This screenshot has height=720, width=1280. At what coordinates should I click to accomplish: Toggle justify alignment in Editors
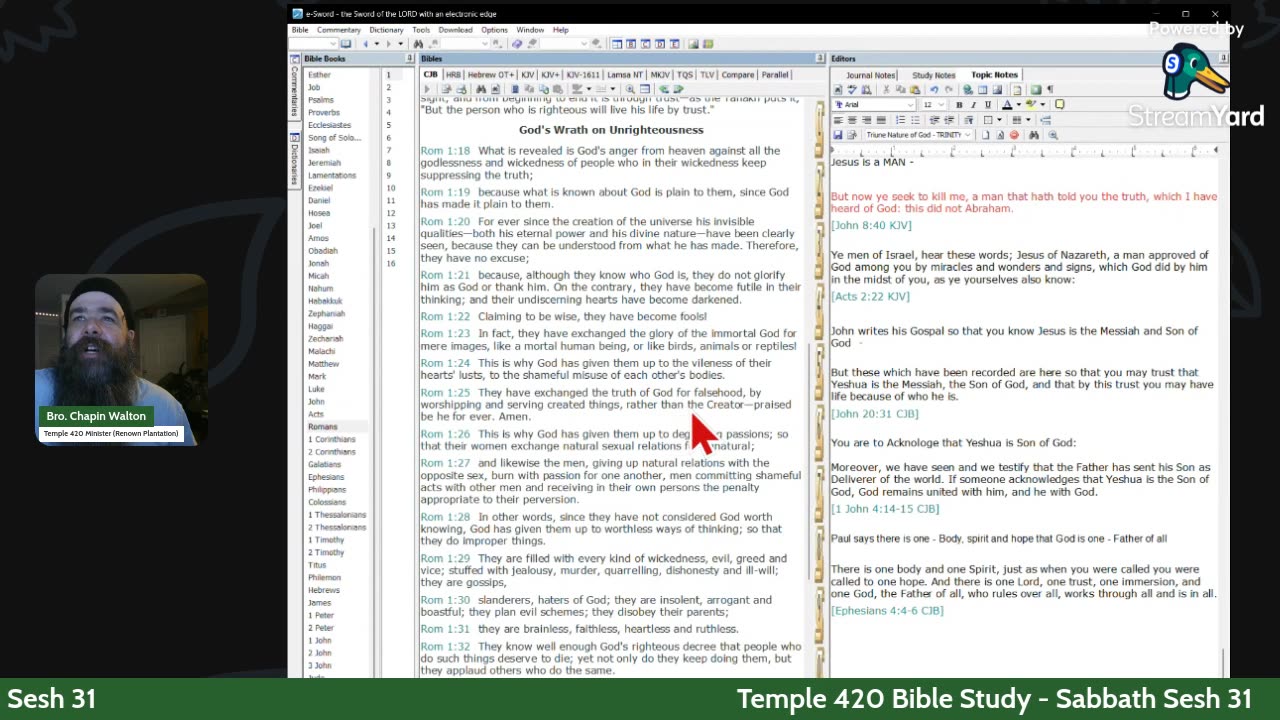pyautogui.click(x=881, y=120)
